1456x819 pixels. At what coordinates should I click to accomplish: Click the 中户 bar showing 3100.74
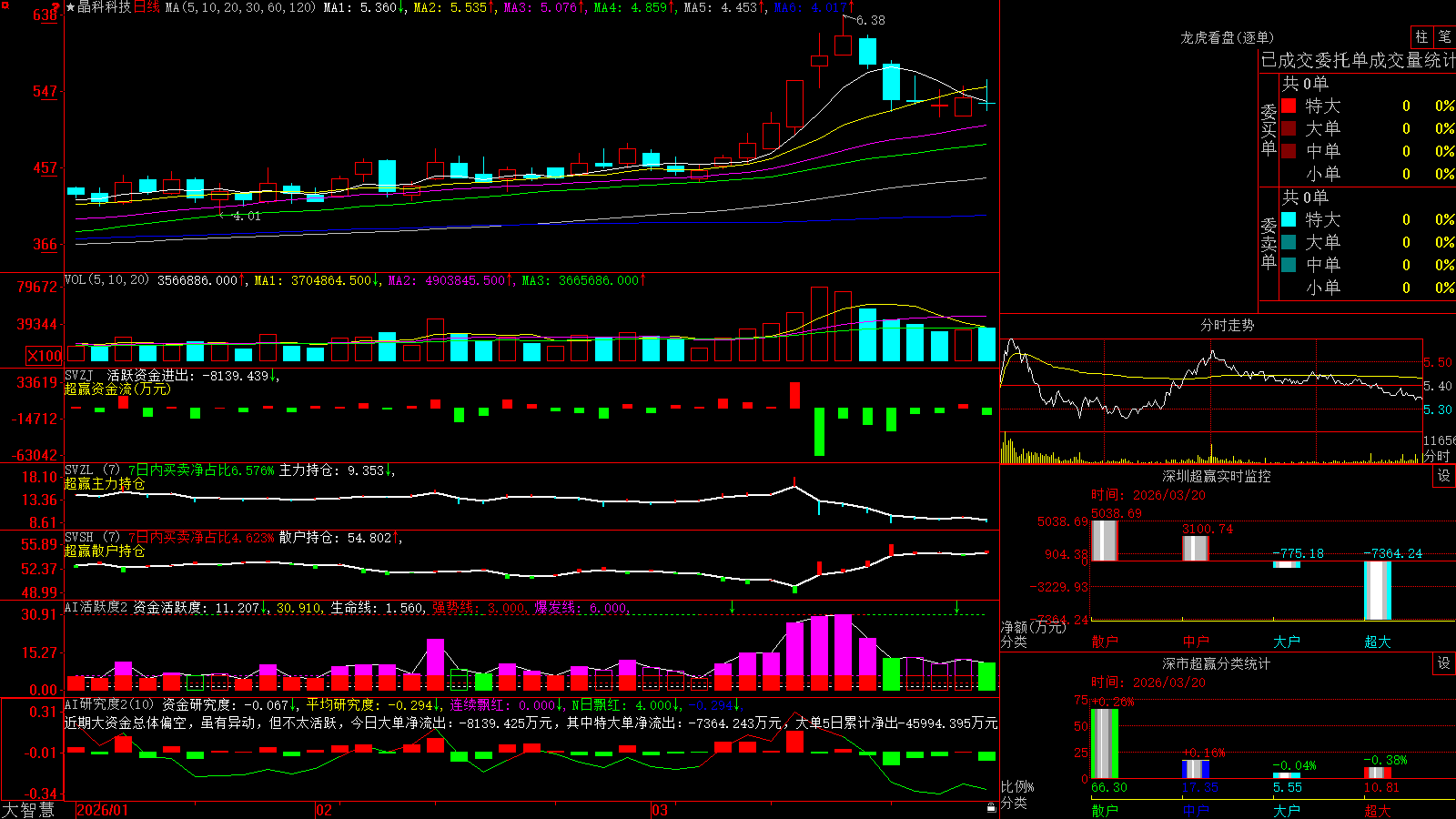(x=1196, y=549)
